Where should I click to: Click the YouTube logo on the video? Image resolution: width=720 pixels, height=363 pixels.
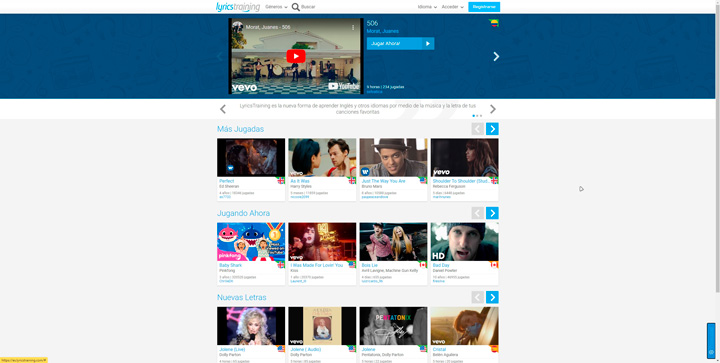pos(343,86)
